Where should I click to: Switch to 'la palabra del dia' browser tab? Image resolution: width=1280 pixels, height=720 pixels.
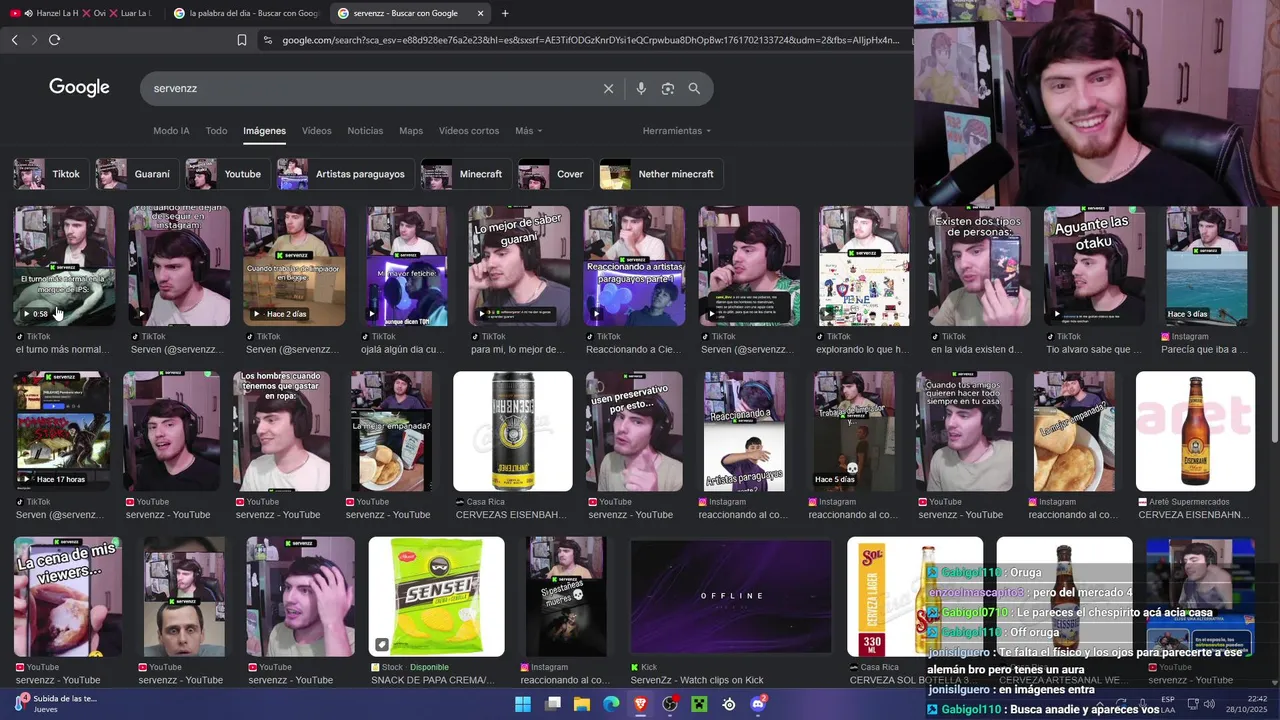point(245,13)
